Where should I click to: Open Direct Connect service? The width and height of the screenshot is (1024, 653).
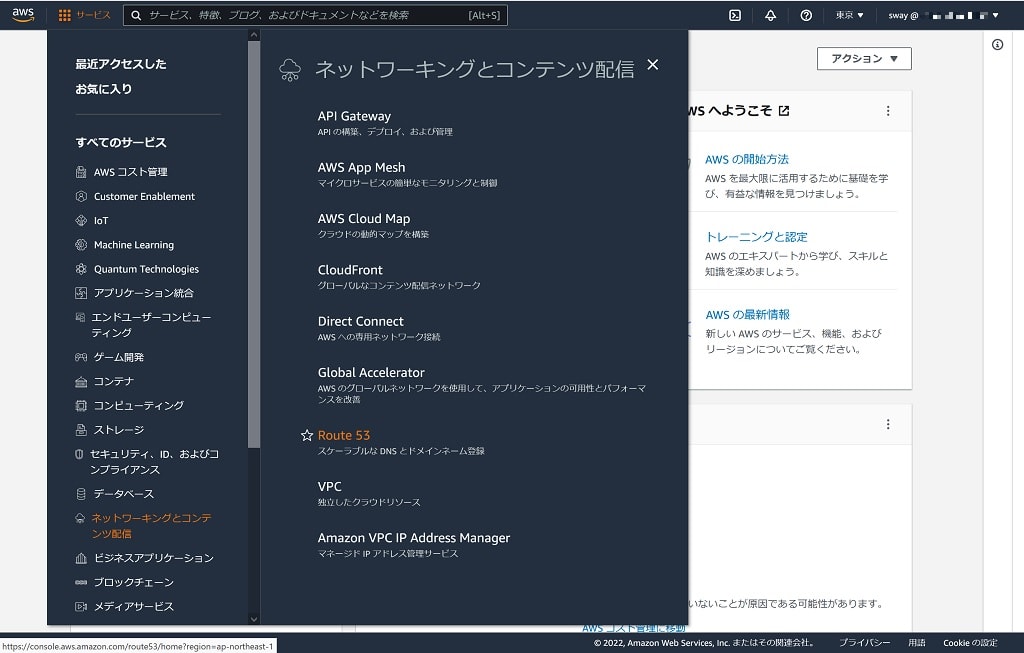click(360, 321)
